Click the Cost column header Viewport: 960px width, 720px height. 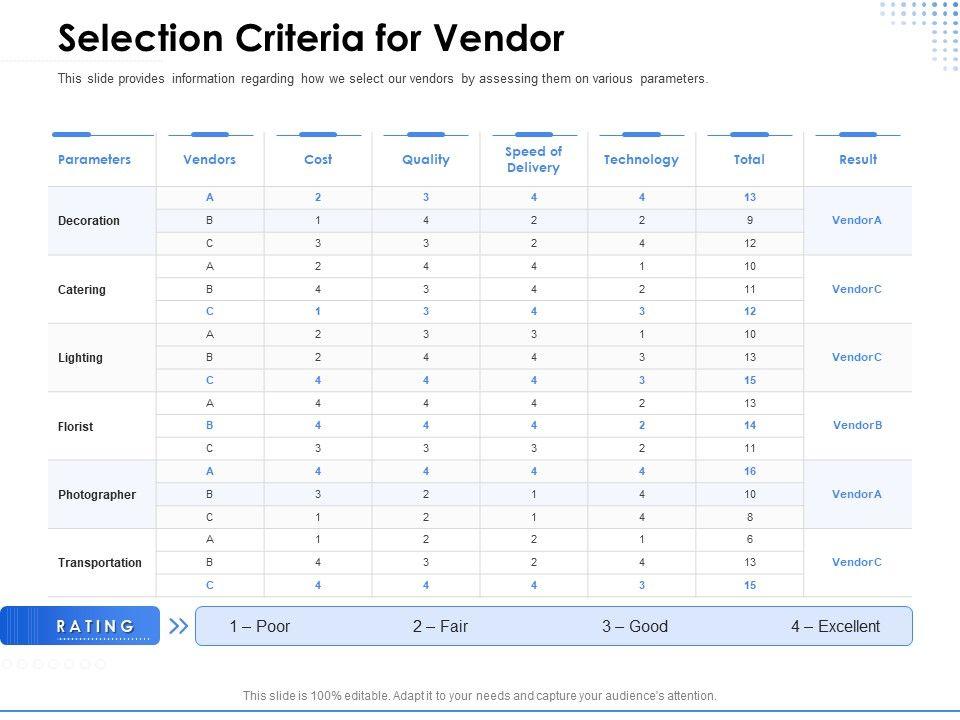318,159
